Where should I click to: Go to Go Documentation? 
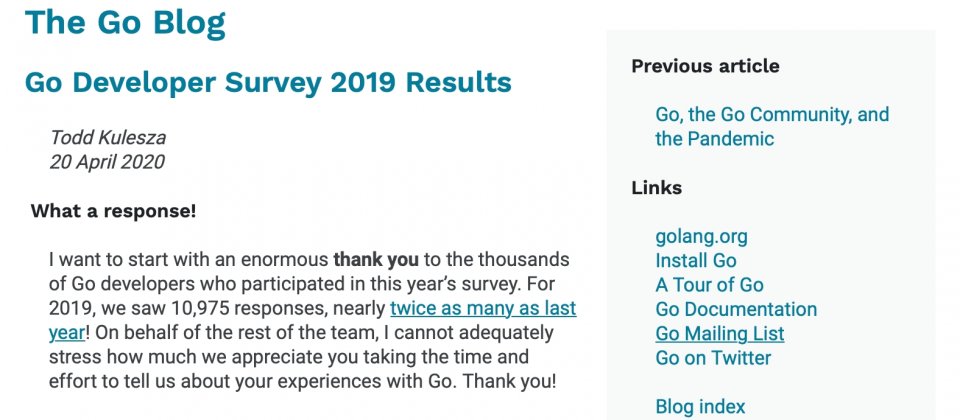736,309
